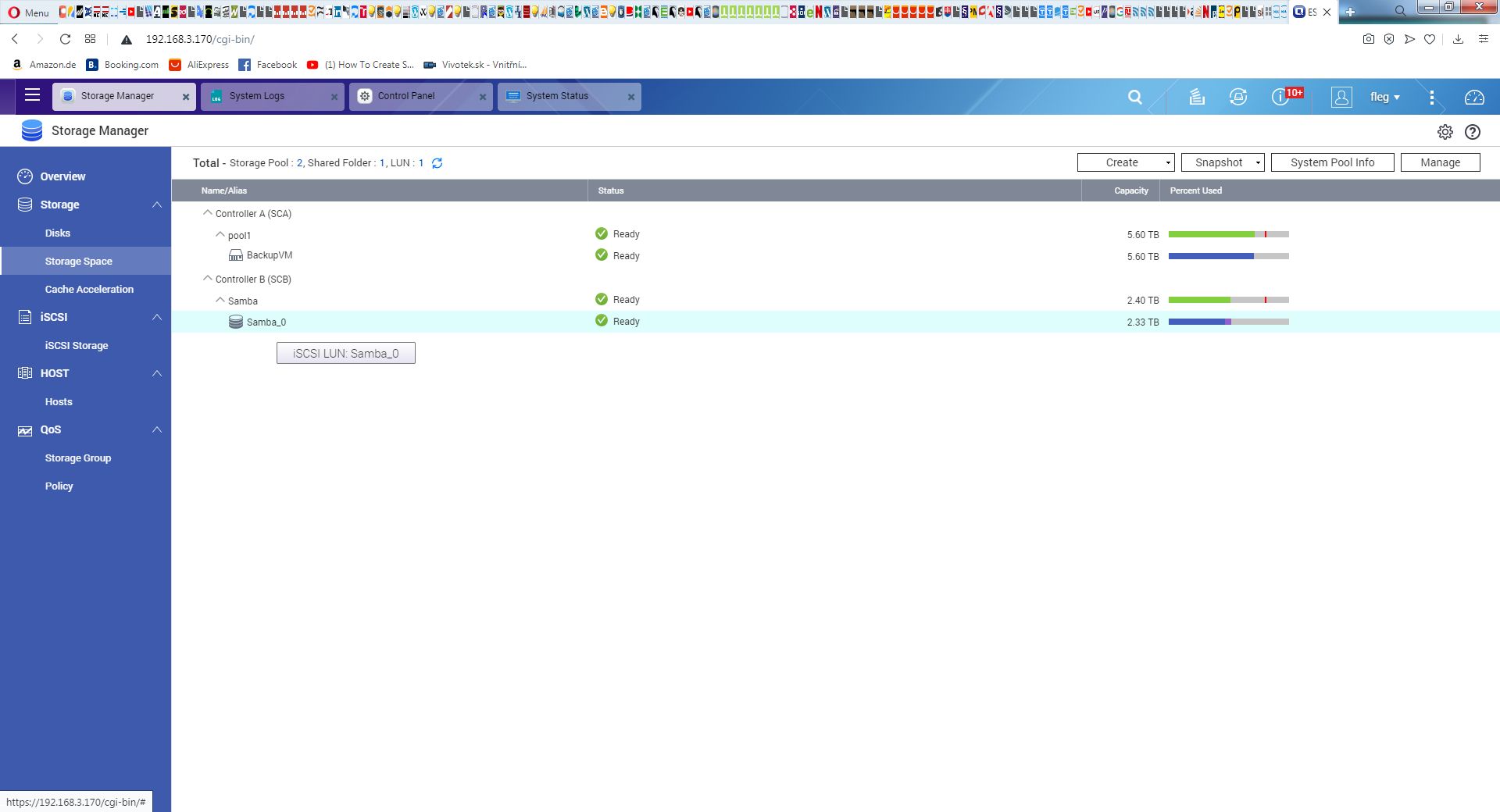1500x812 pixels.
Task: Take a browser snapshot with camera icon
Action: click(x=1369, y=39)
